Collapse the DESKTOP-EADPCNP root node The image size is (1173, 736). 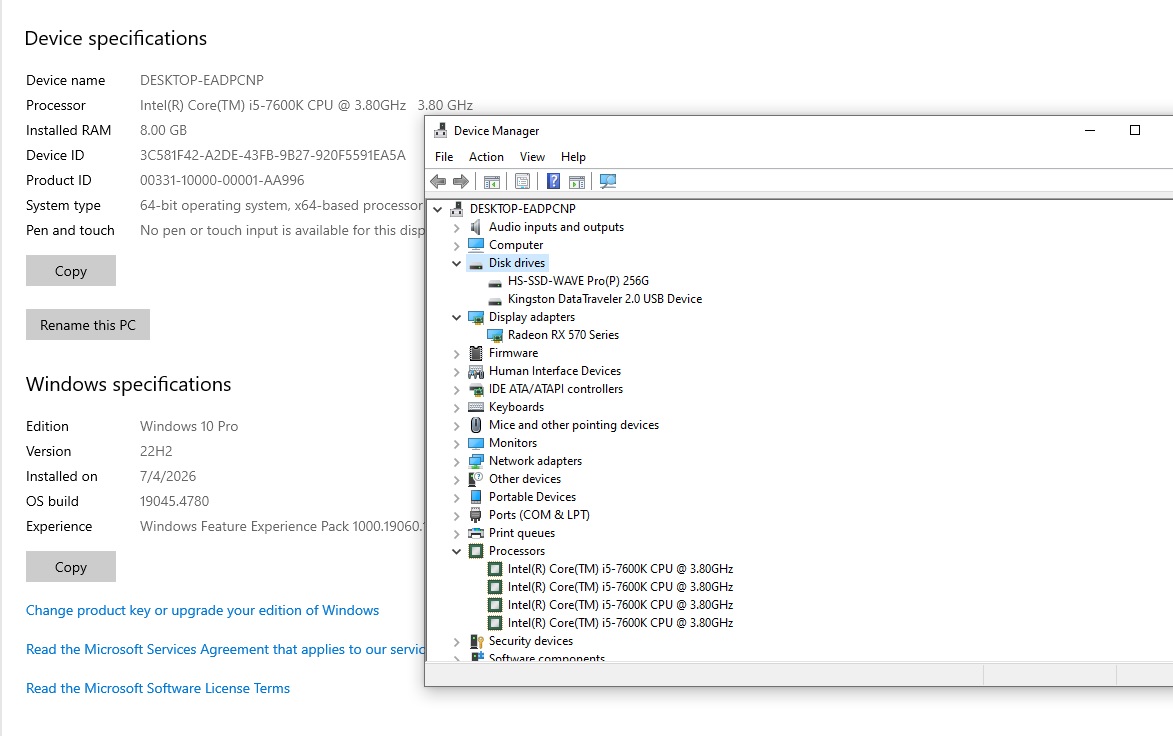pos(438,209)
